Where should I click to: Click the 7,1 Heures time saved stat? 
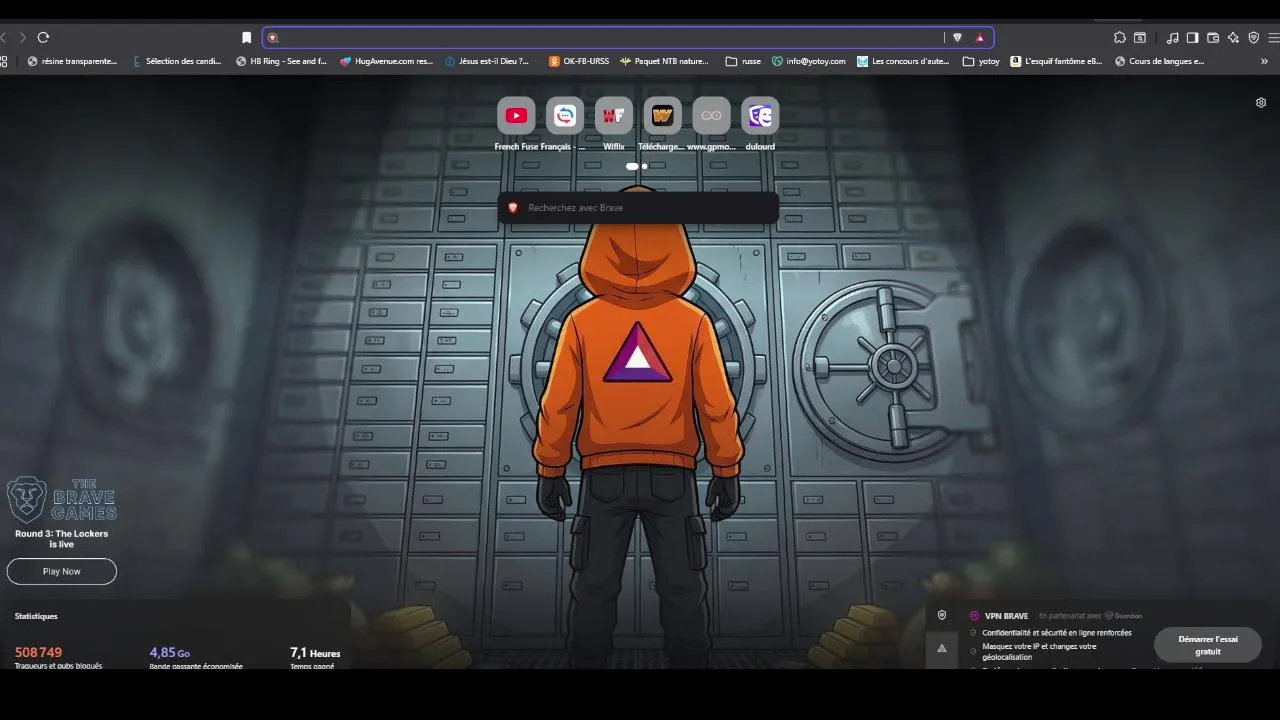click(x=315, y=652)
